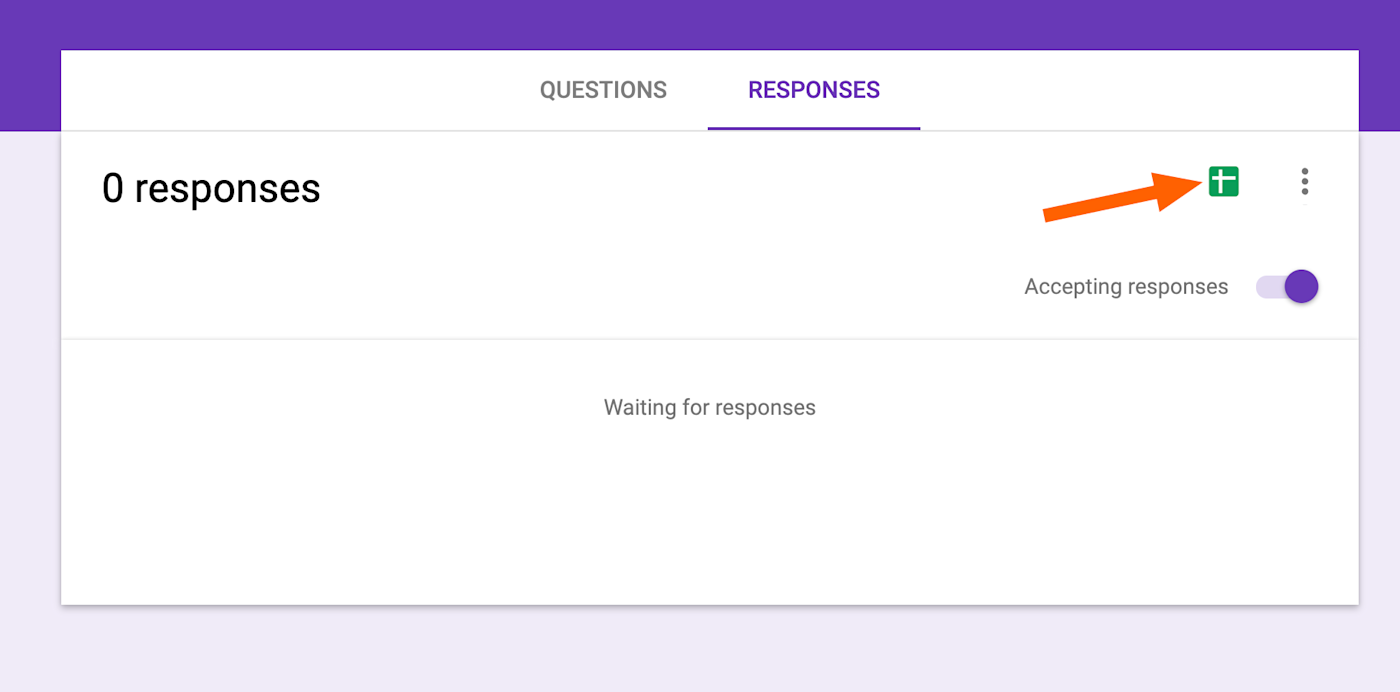Image resolution: width=1400 pixels, height=692 pixels.
Task: Select the Responses tab
Action: [x=814, y=90]
